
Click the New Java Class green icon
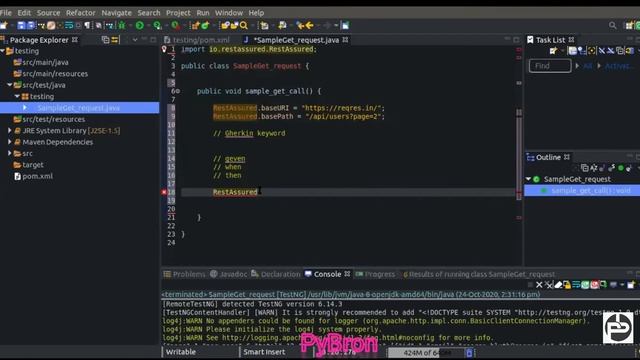coord(205,25)
